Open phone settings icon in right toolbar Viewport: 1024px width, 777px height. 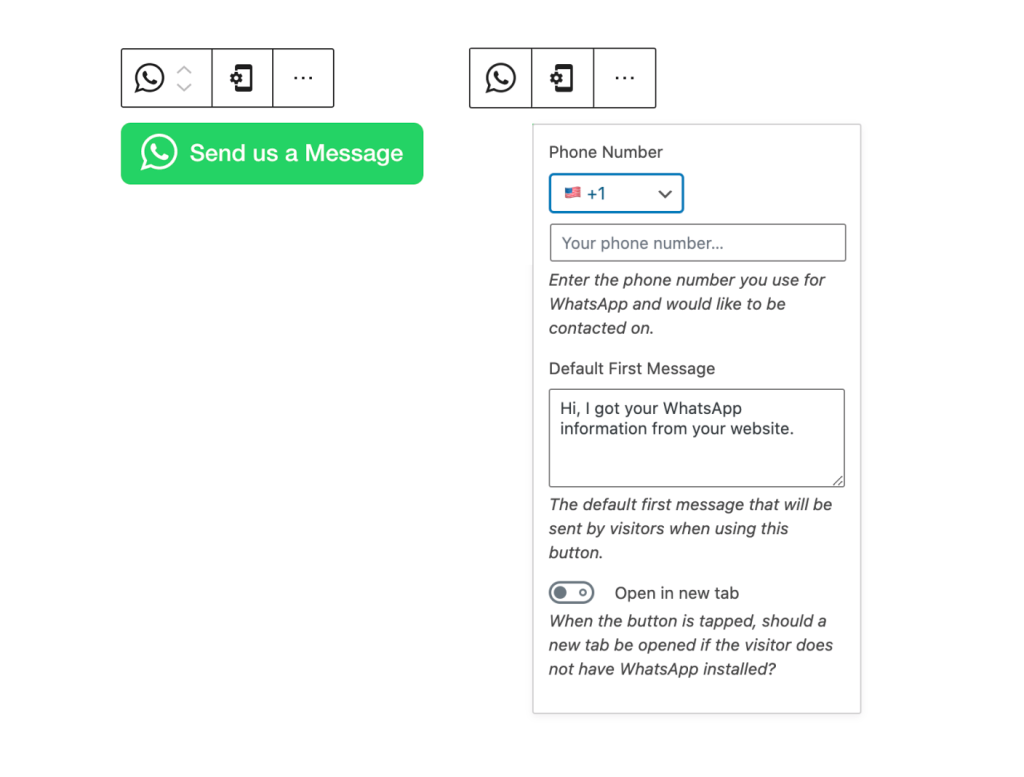point(562,78)
